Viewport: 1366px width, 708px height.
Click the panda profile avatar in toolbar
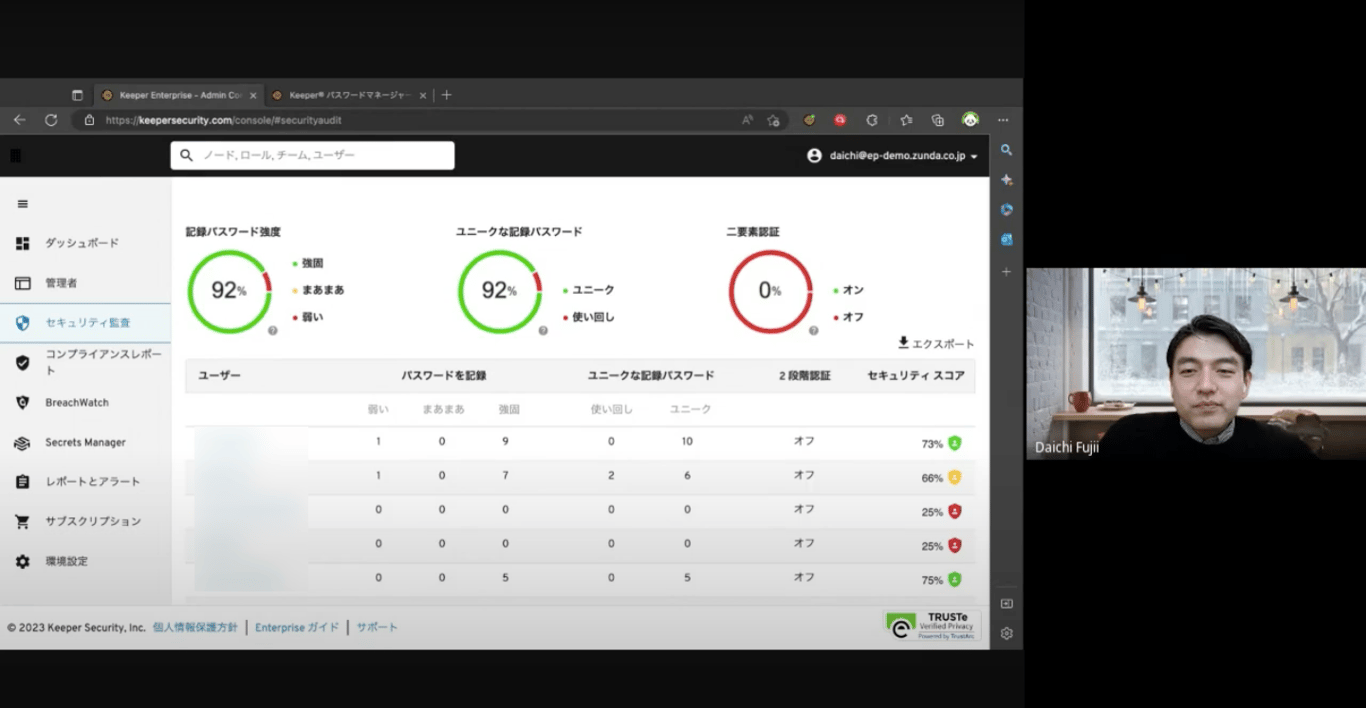point(970,120)
